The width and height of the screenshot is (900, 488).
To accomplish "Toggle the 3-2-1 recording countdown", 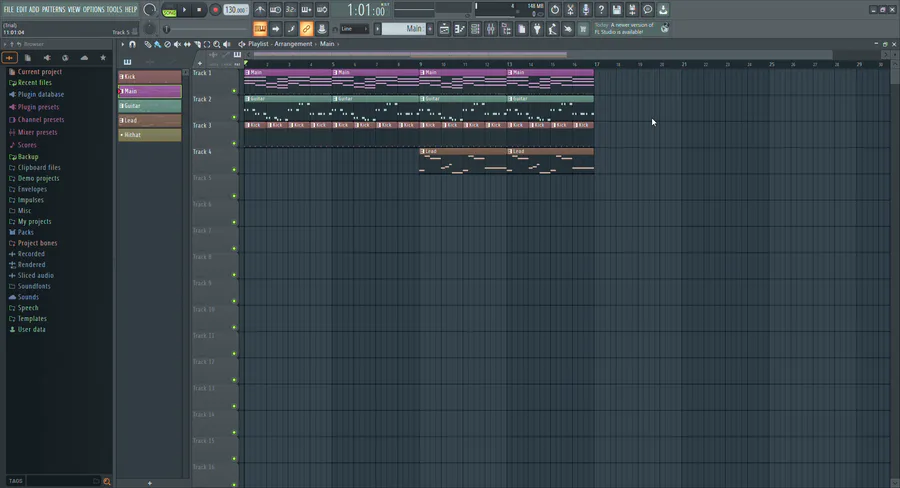I will pos(291,10).
